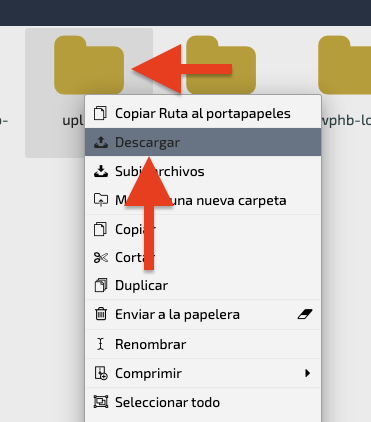The height and width of the screenshot is (422, 371).
Task: Choose Duplicar from the context menu
Action: pyautogui.click(x=203, y=285)
